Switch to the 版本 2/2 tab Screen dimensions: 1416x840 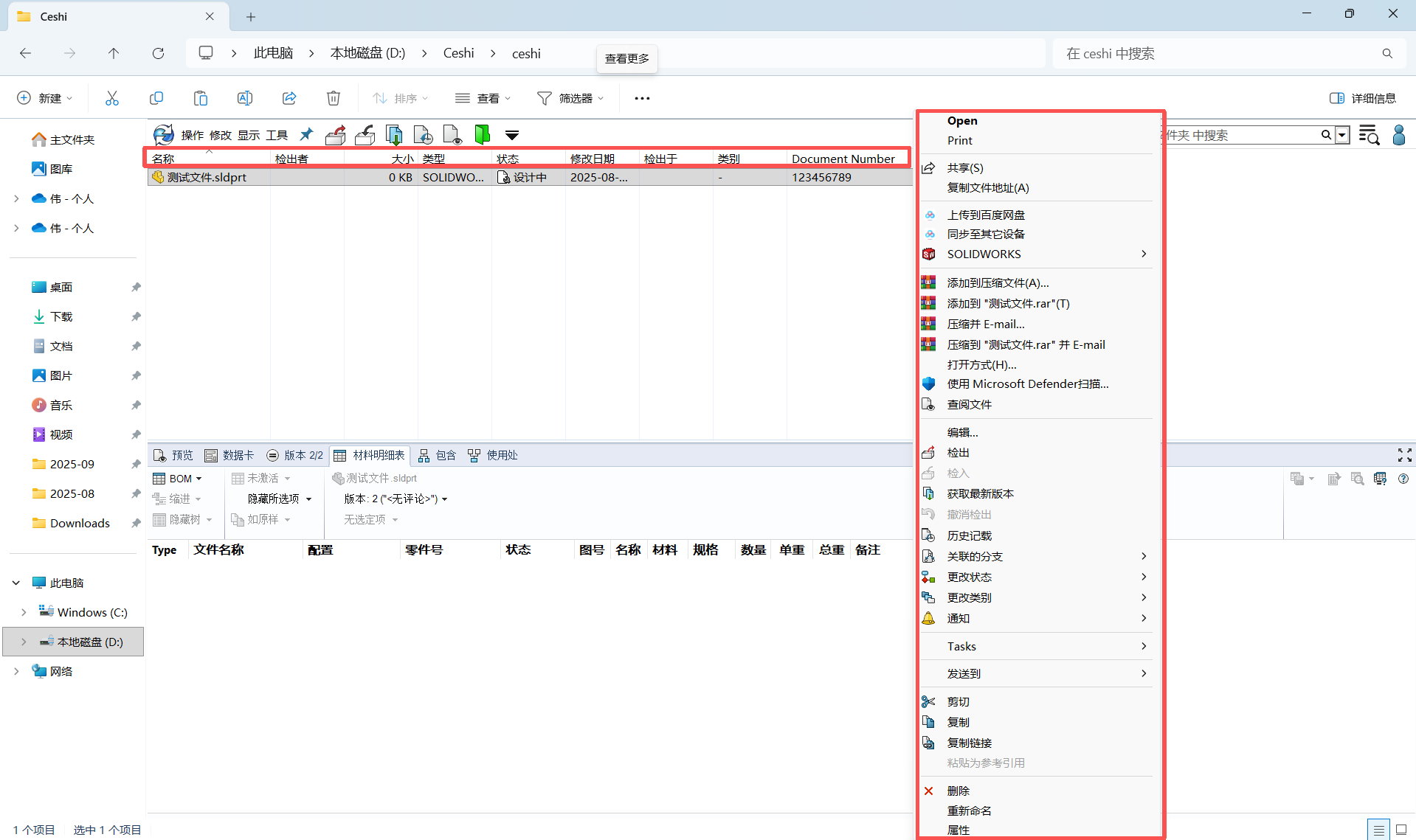point(295,455)
